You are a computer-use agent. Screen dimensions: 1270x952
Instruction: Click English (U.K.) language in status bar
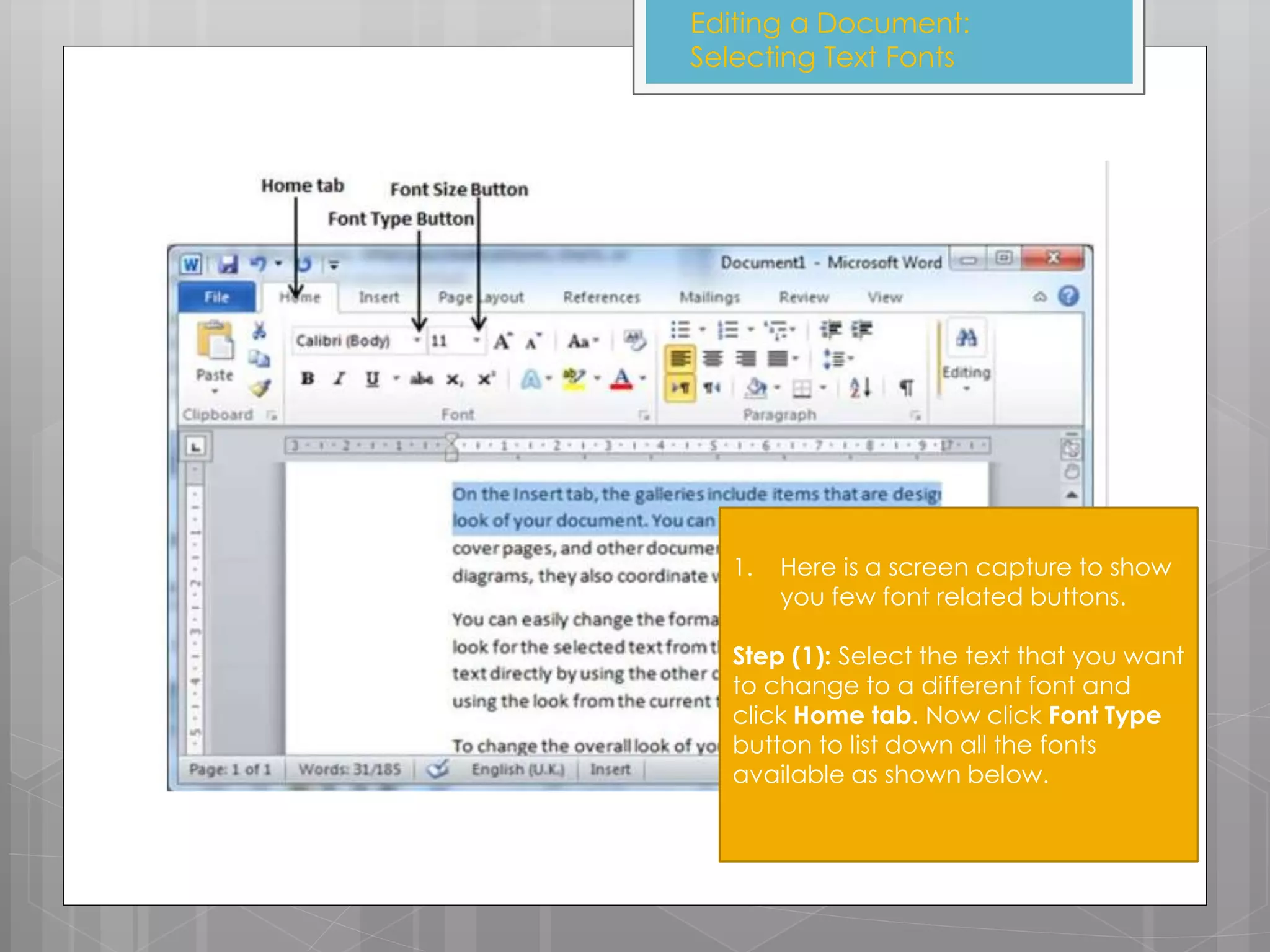point(518,769)
